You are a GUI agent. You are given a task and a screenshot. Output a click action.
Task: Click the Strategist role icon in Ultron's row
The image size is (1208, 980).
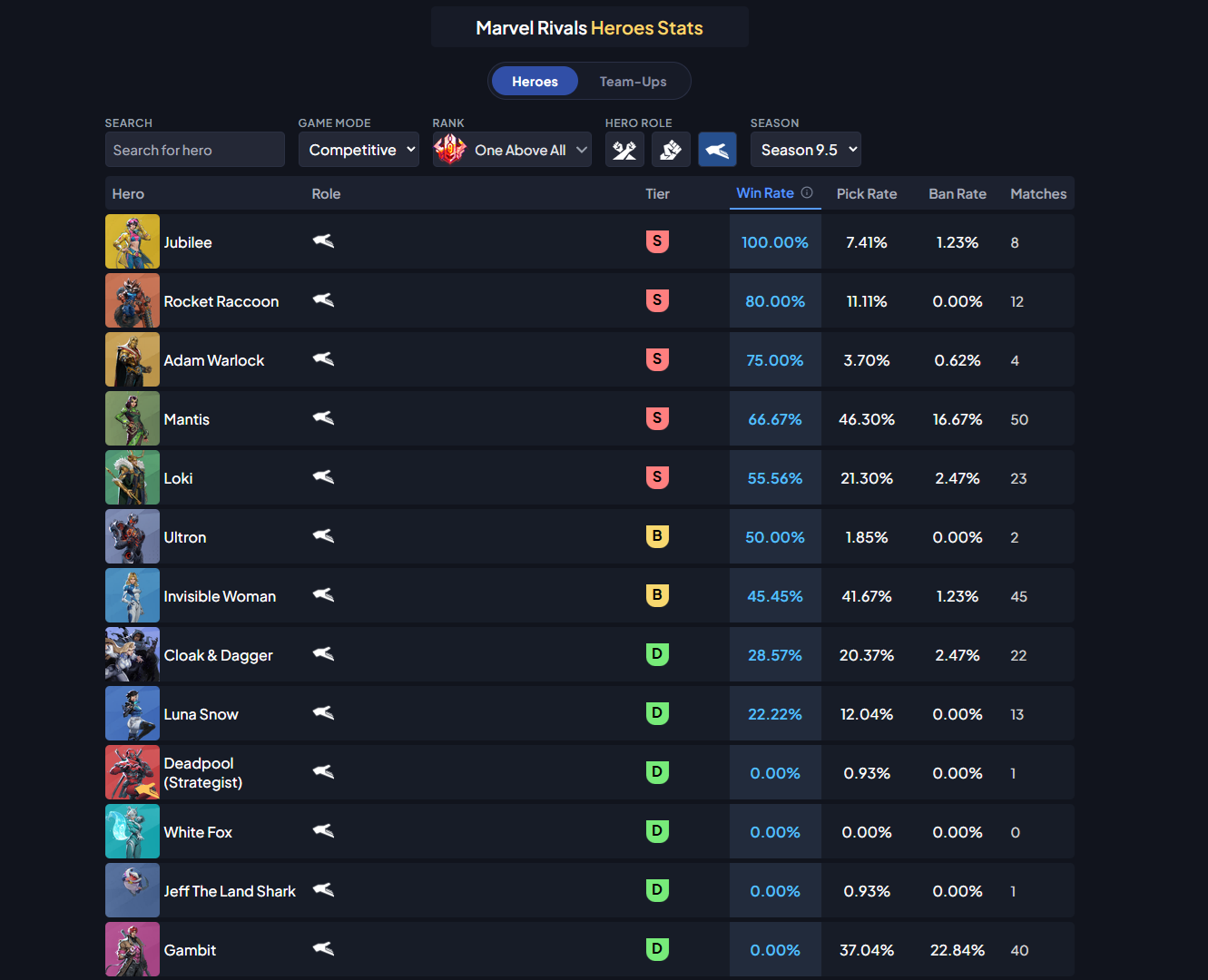[324, 536]
